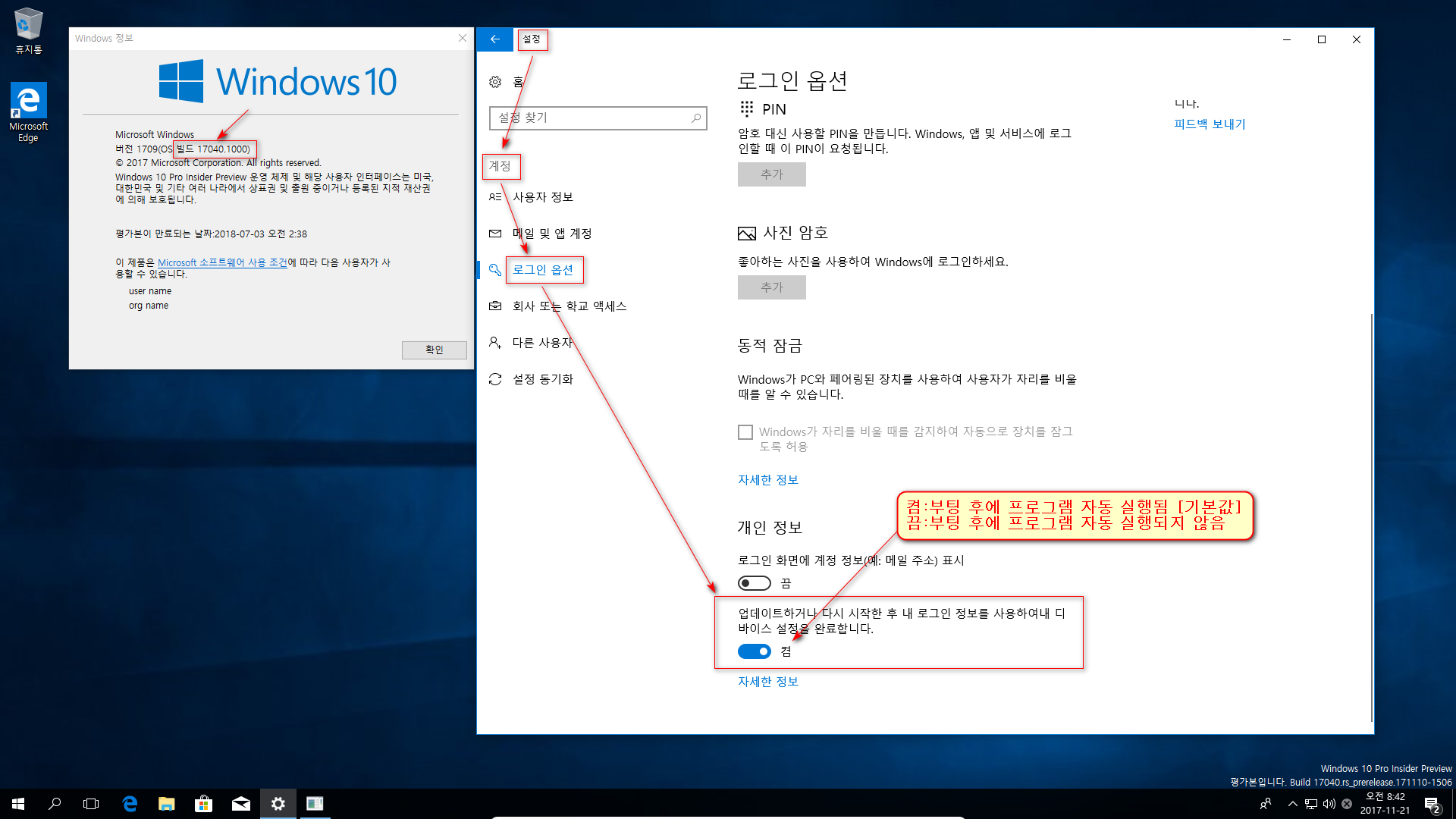The height and width of the screenshot is (819, 1456).
Task: Open Task View from the taskbar
Action: click(91, 804)
